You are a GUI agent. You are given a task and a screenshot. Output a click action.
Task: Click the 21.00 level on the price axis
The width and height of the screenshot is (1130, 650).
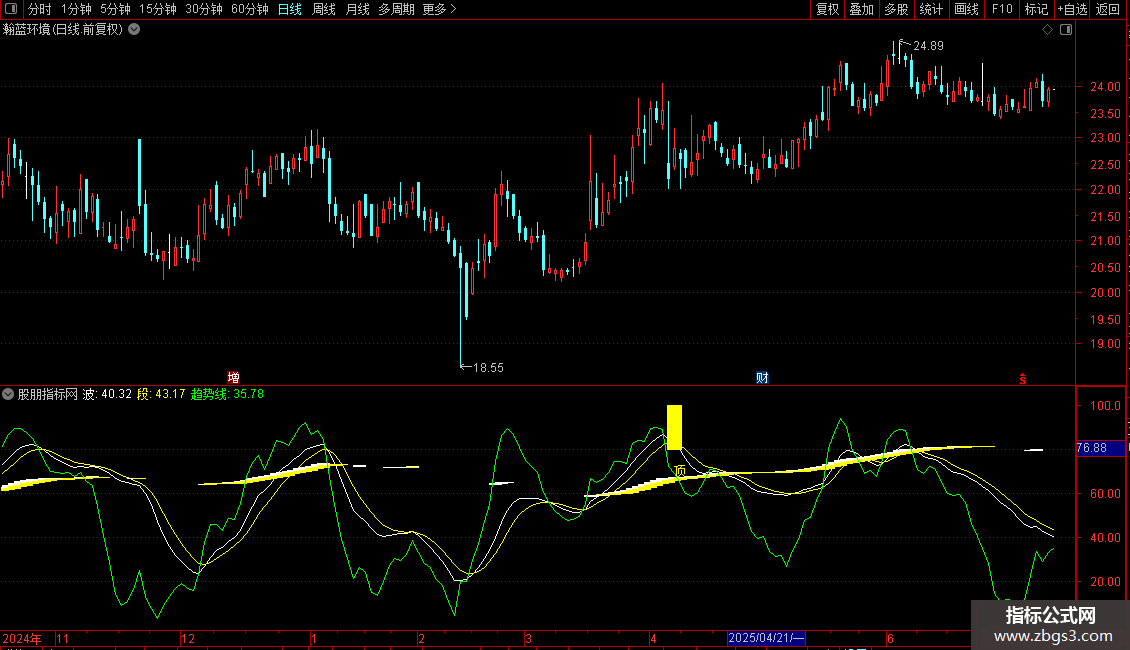(1105, 241)
